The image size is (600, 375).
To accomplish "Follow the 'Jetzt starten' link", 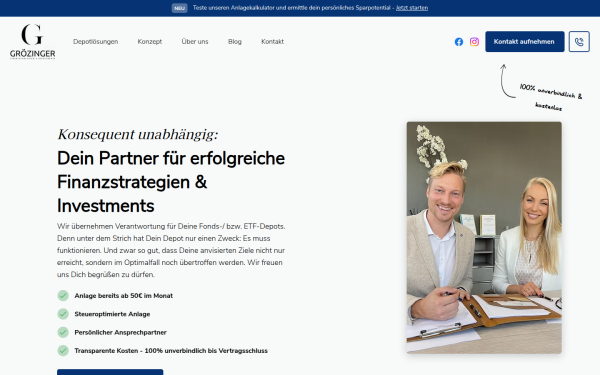I will pos(412,8).
